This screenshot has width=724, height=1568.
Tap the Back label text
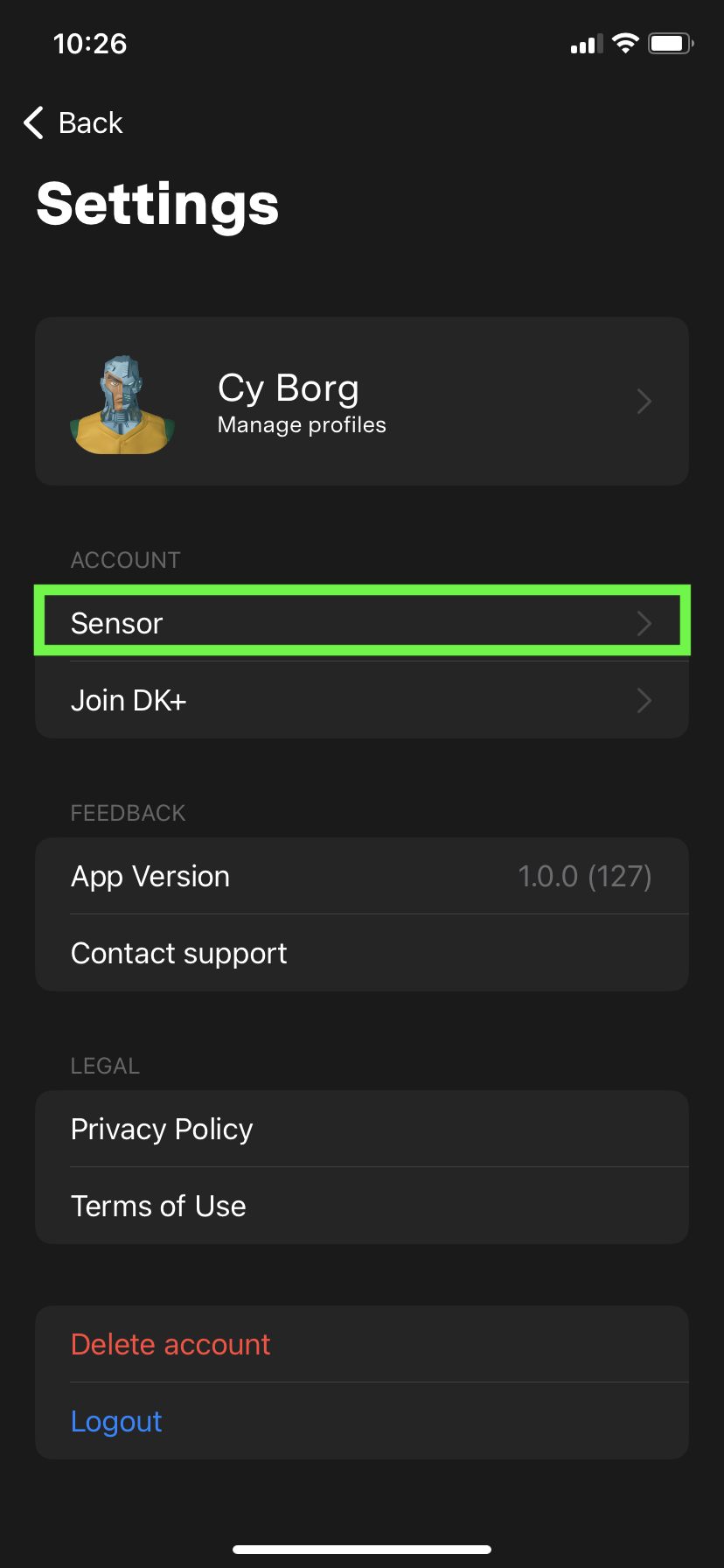click(x=91, y=123)
